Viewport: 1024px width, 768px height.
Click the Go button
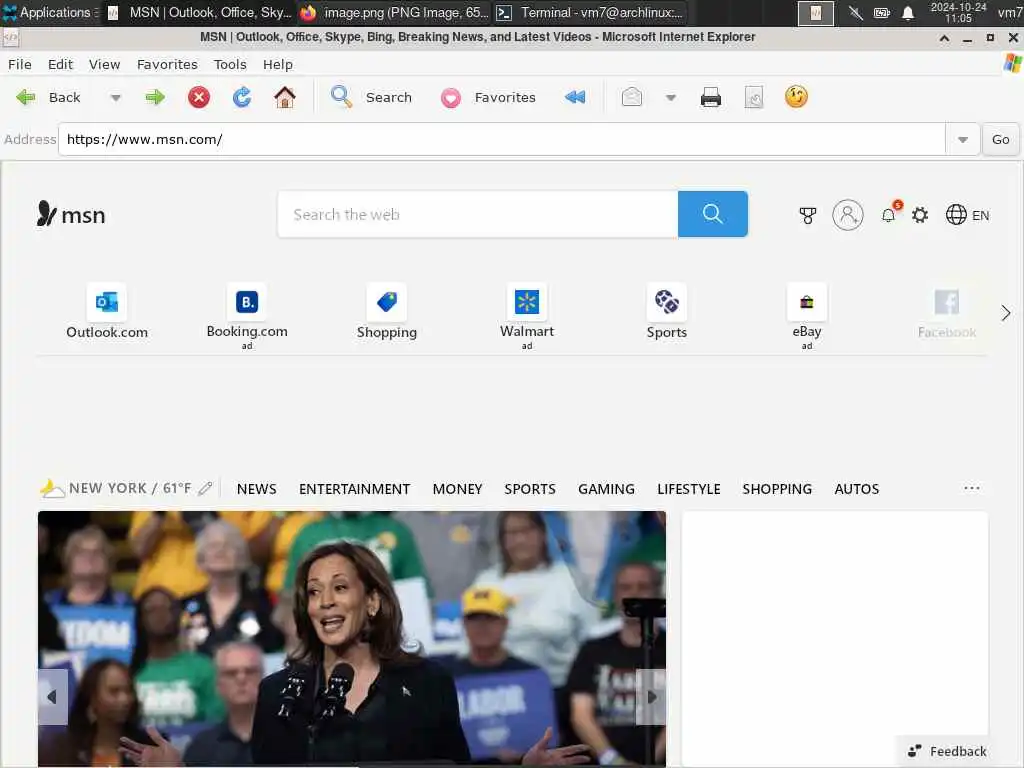pyautogui.click(x=1000, y=139)
